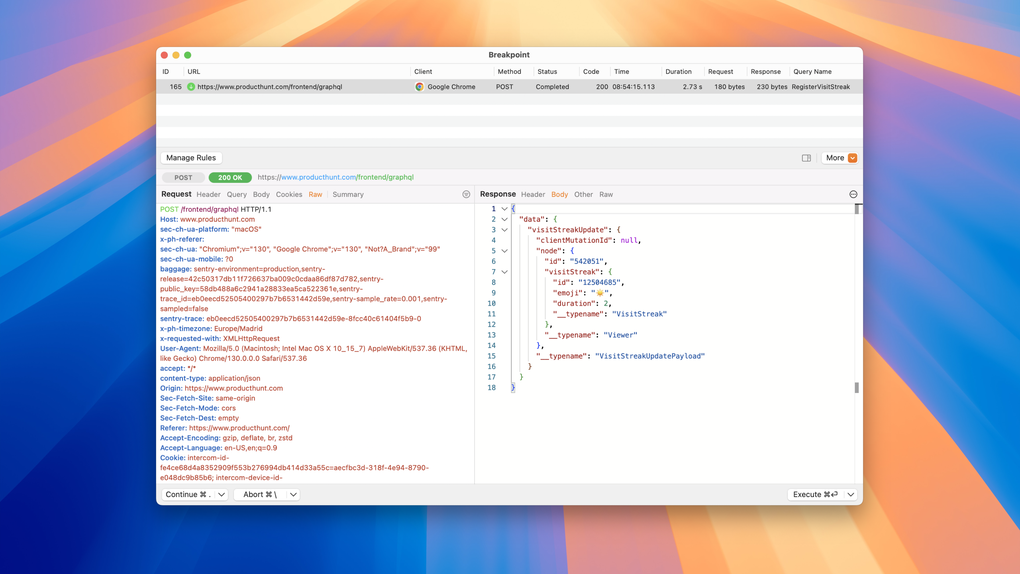Open the response Header tab
1020x574 pixels.
coord(533,195)
